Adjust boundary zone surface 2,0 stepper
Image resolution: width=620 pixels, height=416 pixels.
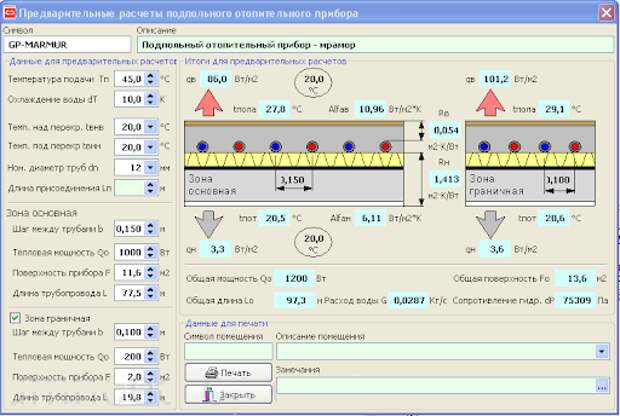pos(150,377)
